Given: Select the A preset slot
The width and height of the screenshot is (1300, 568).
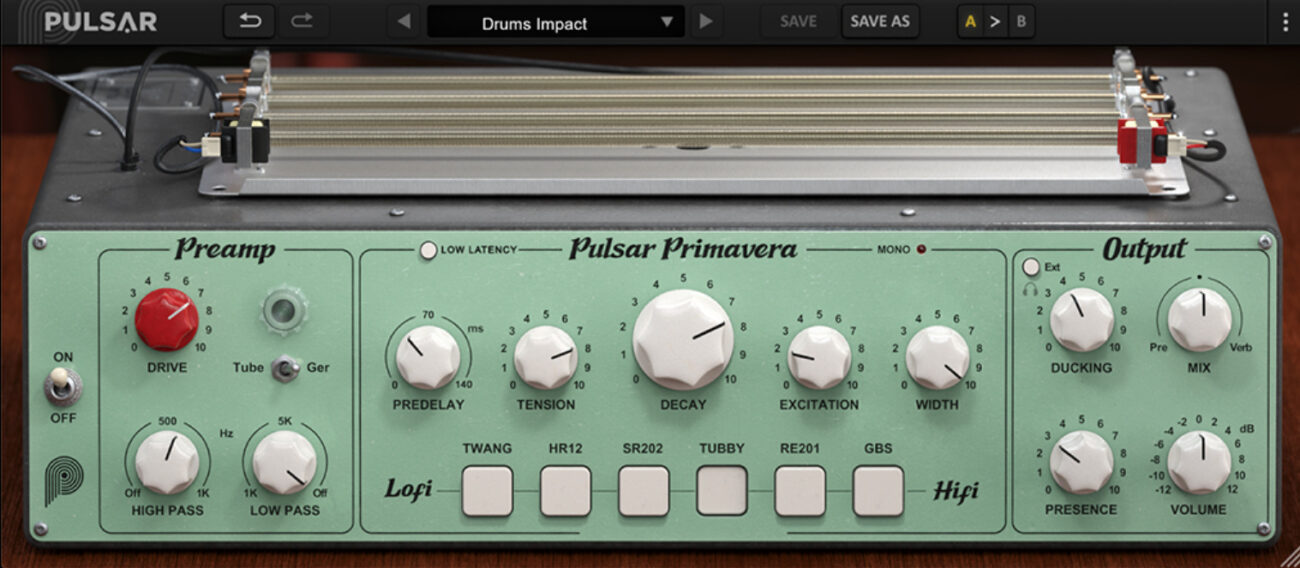Looking at the screenshot, I should click(x=969, y=21).
